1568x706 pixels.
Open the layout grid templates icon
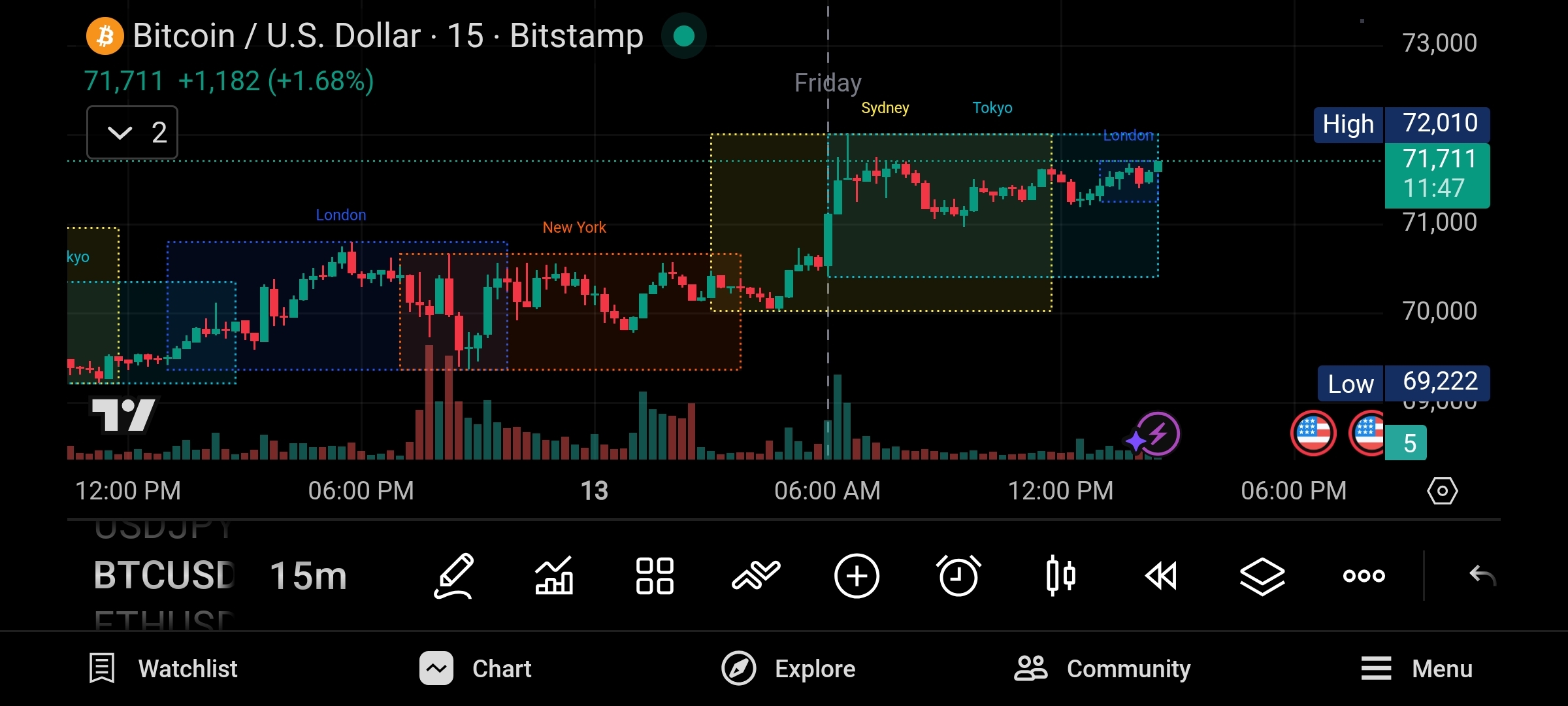(x=655, y=576)
